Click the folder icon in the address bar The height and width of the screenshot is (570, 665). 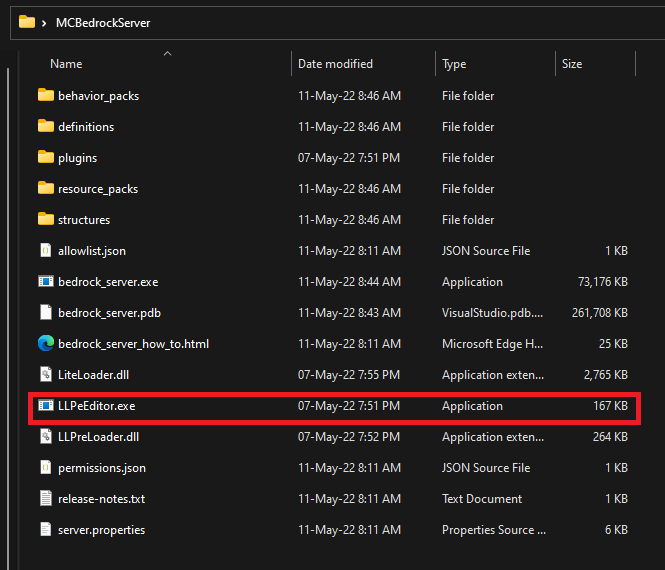[x=27, y=22]
